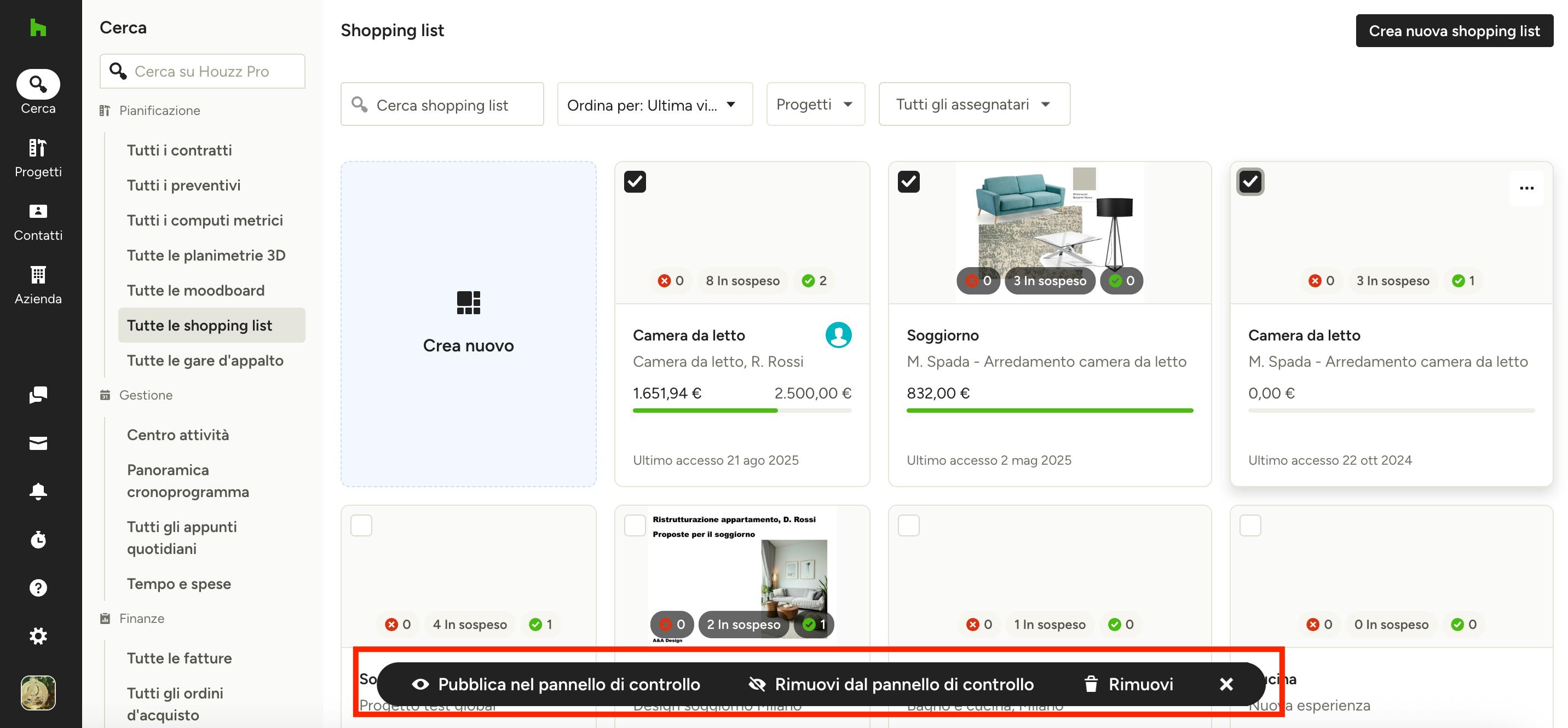Open Progetti in the left rail
The width and height of the screenshot is (1568, 728).
tap(38, 157)
